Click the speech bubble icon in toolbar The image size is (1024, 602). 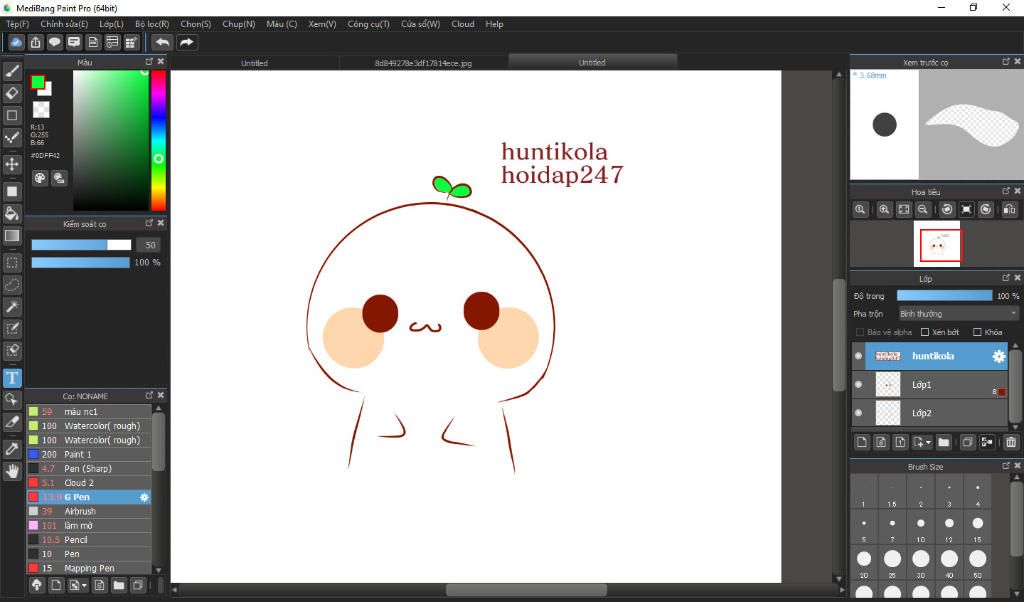(55, 42)
